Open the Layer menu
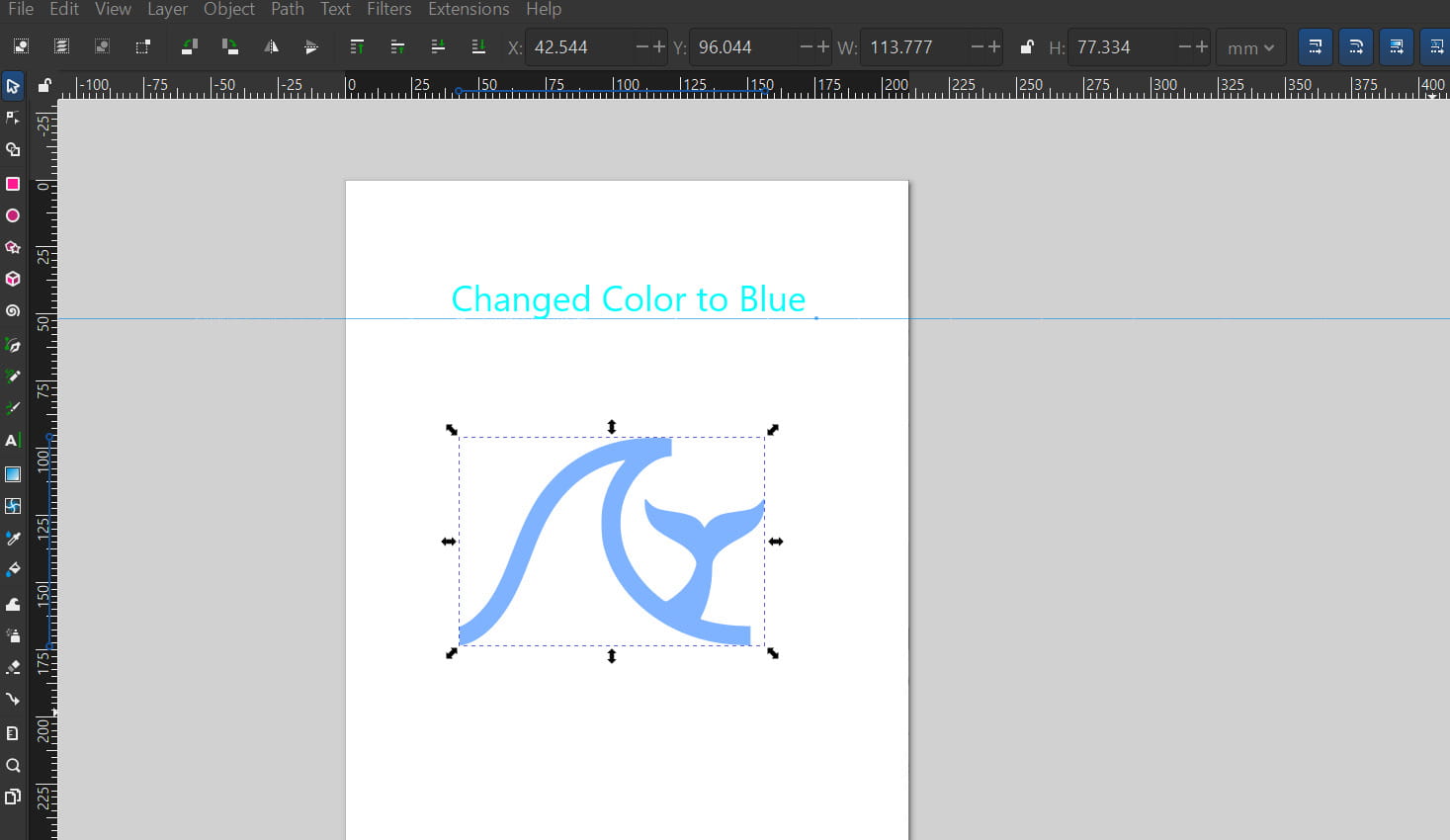1450x840 pixels. [x=167, y=9]
